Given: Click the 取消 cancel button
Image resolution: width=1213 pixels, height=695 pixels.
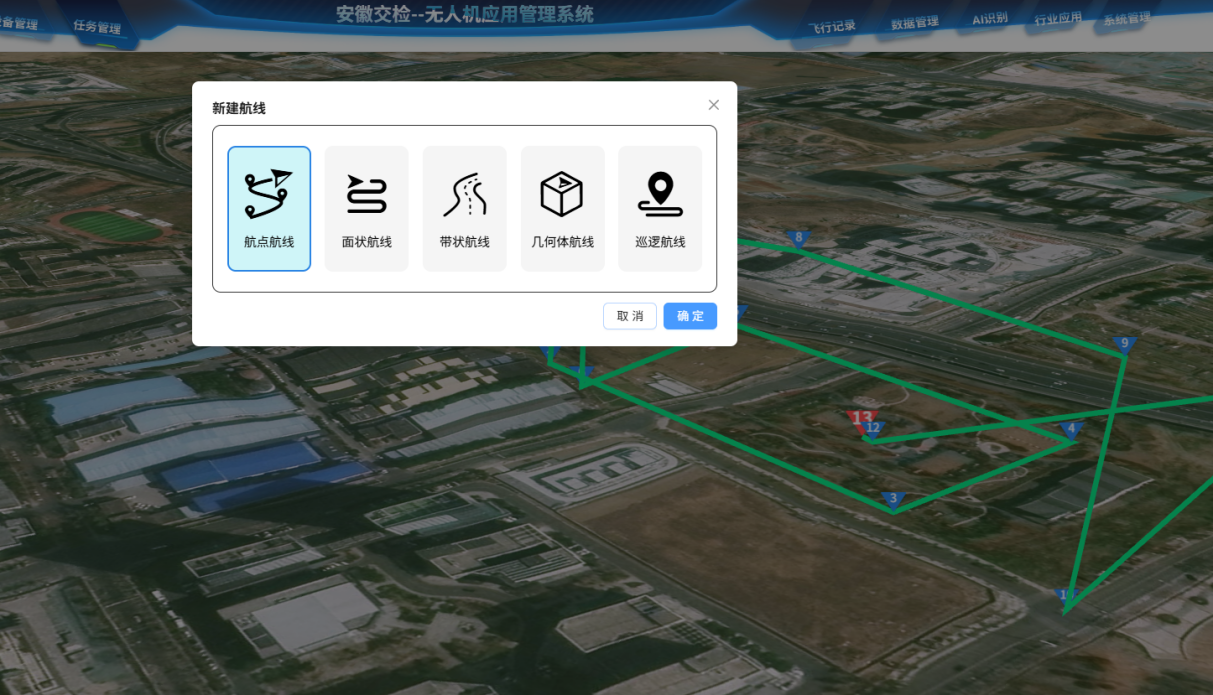Looking at the screenshot, I should (630, 316).
